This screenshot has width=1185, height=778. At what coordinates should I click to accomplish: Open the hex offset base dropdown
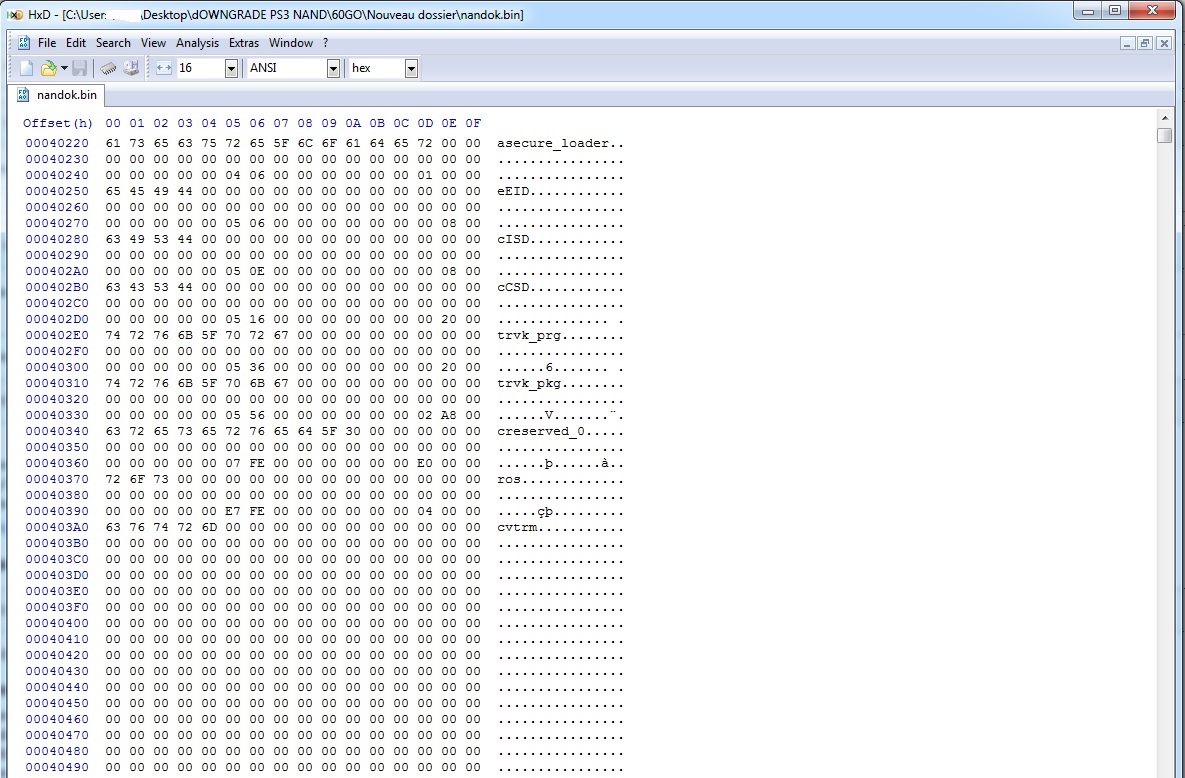411,68
